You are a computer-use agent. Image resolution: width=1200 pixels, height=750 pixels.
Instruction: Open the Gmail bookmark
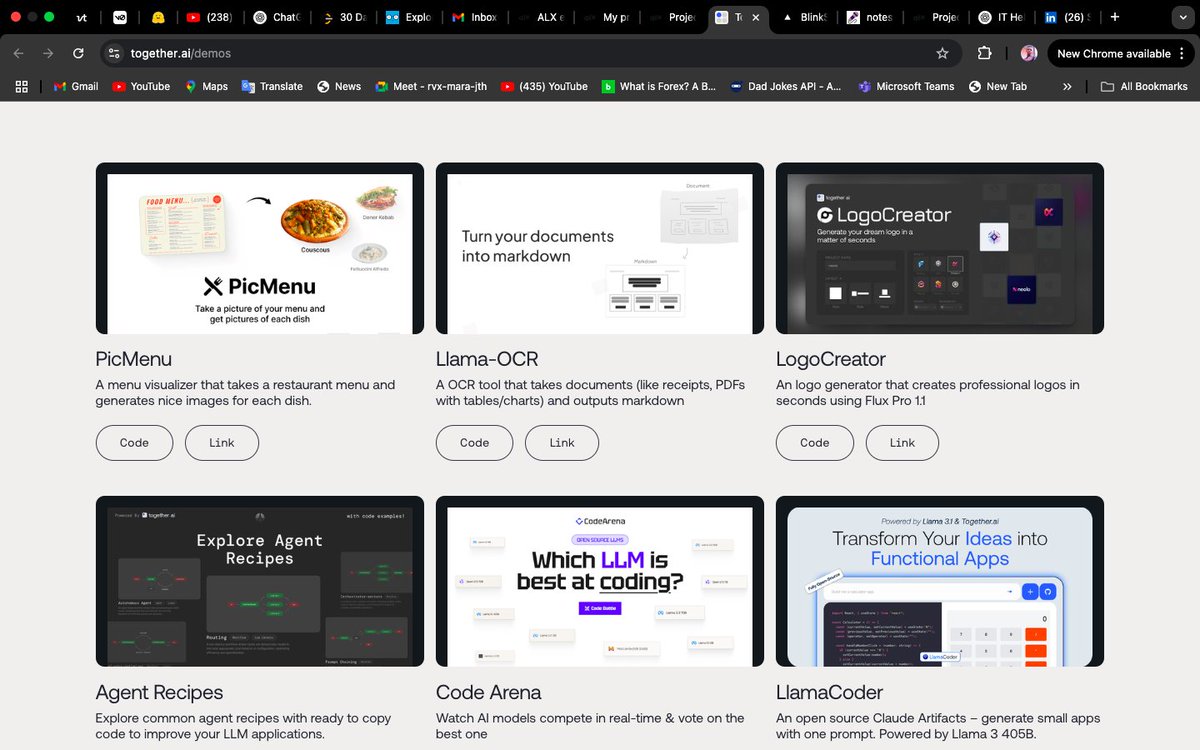(x=75, y=86)
